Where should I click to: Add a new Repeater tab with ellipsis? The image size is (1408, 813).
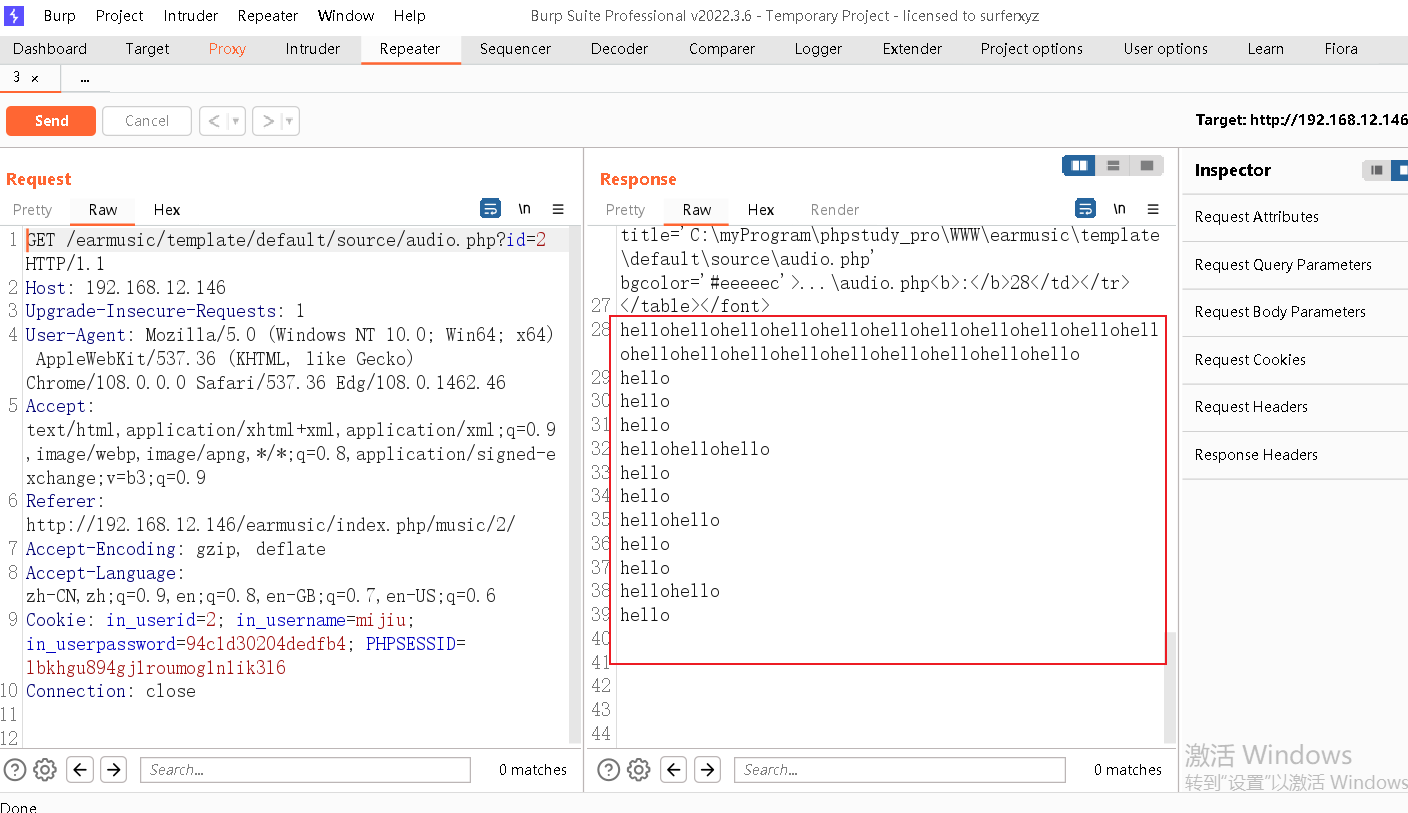pyautogui.click(x=85, y=78)
